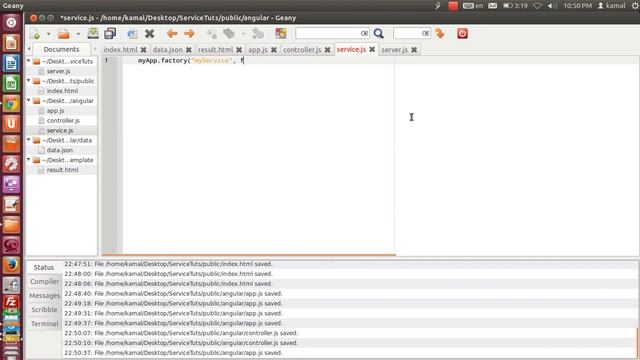Image resolution: width=640 pixels, height=360 pixels.
Task: Save the current file using toolbar icon
Action: click(93, 33)
